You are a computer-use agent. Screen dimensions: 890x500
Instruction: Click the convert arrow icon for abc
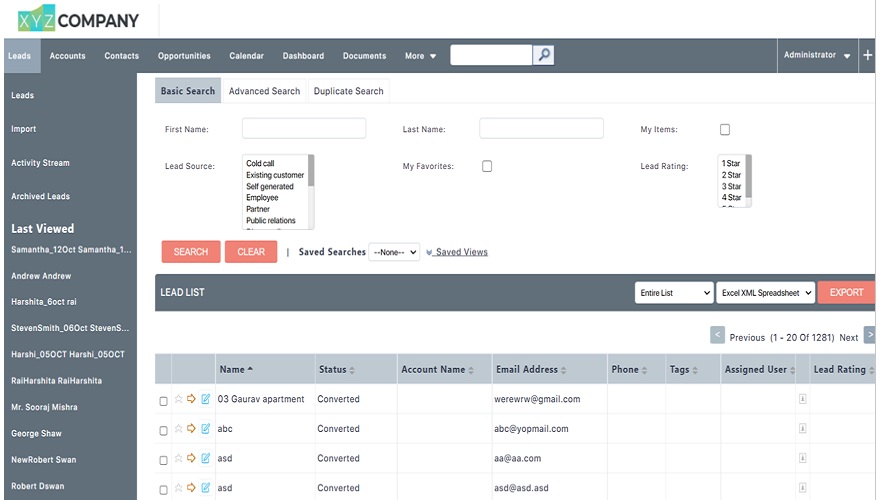[x=192, y=428]
